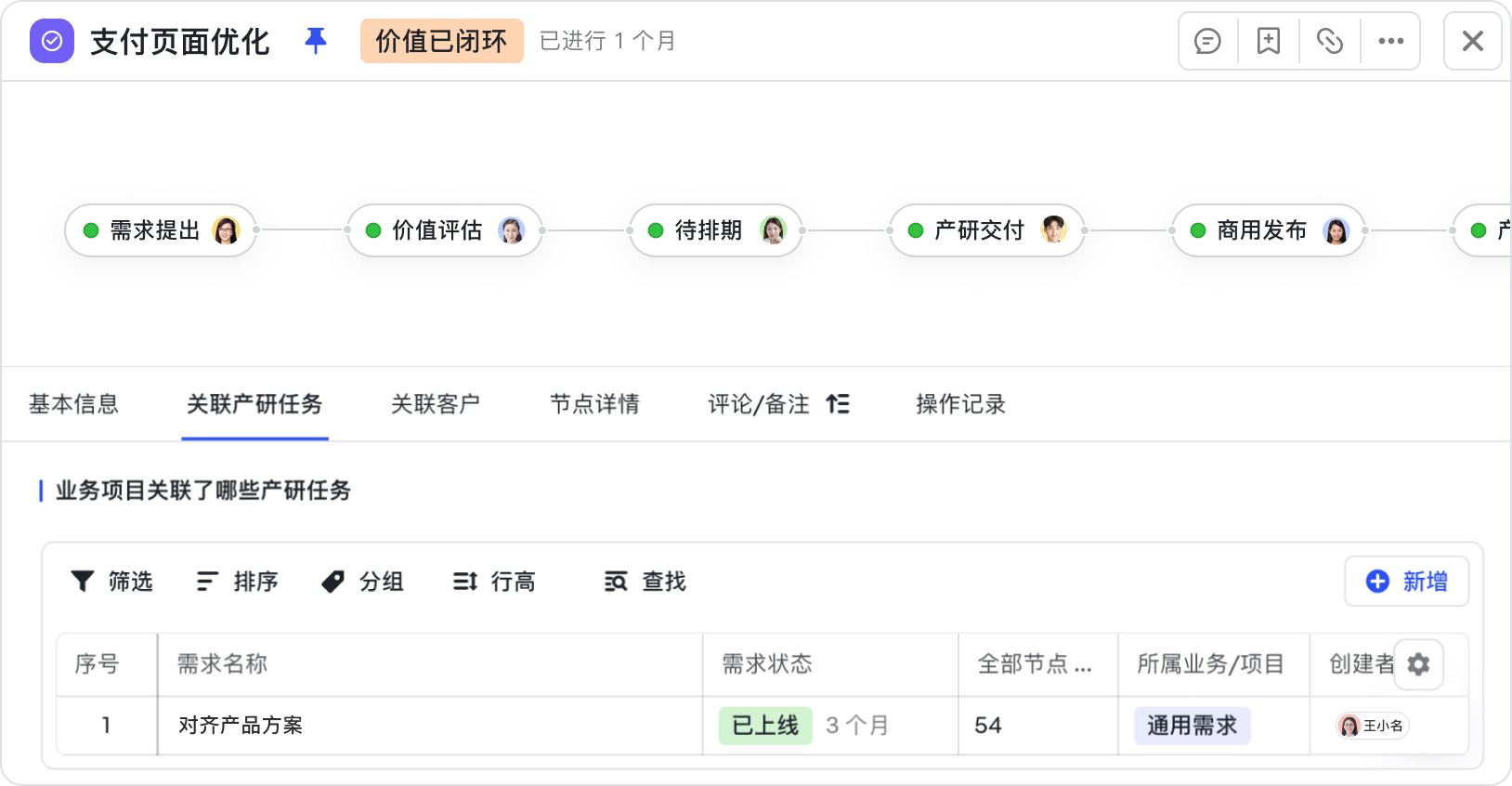Viewport: 1512px width, 786px height.
Task: Open the 操作记录 tab
Action: (x=961, y=404)
